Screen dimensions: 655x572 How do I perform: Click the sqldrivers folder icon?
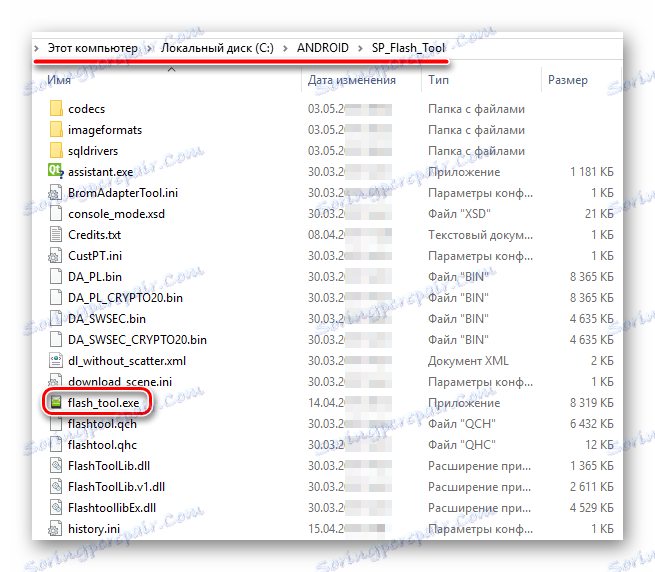click(56, 150)
